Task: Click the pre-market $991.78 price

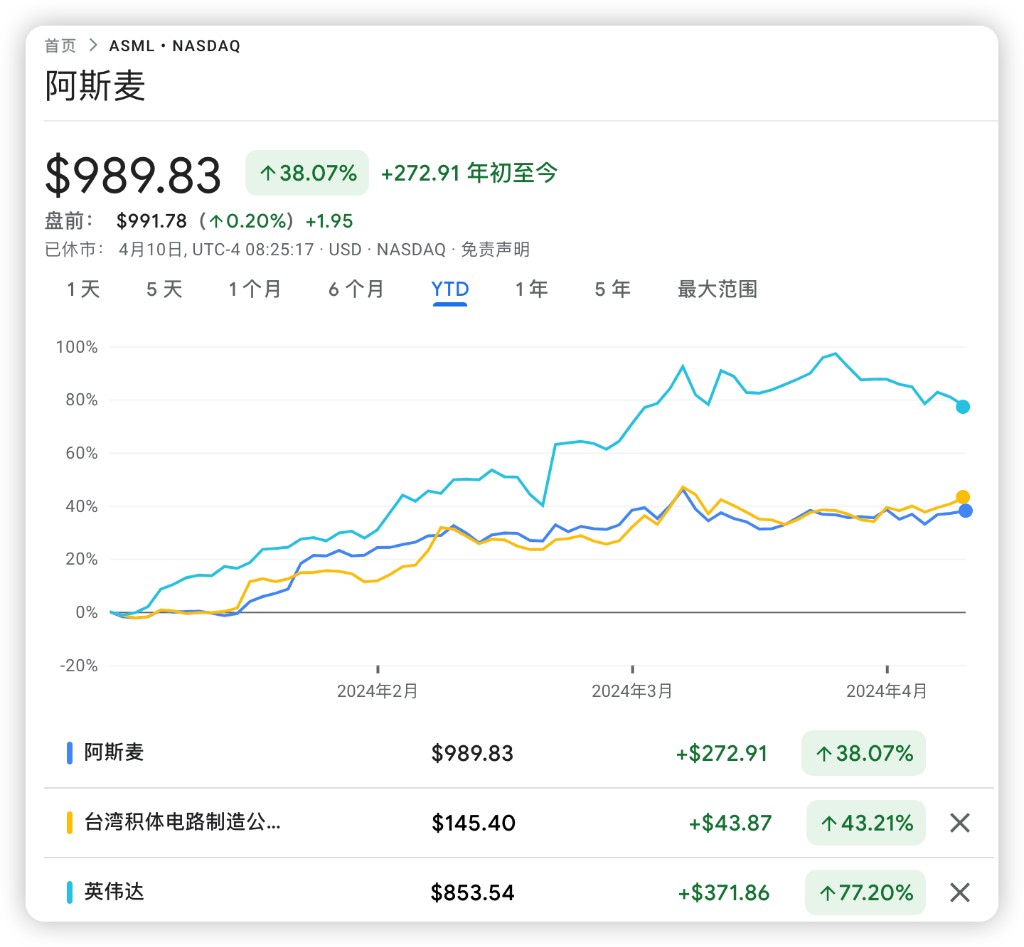Action: pyautogui.click(x=152, y=221)
